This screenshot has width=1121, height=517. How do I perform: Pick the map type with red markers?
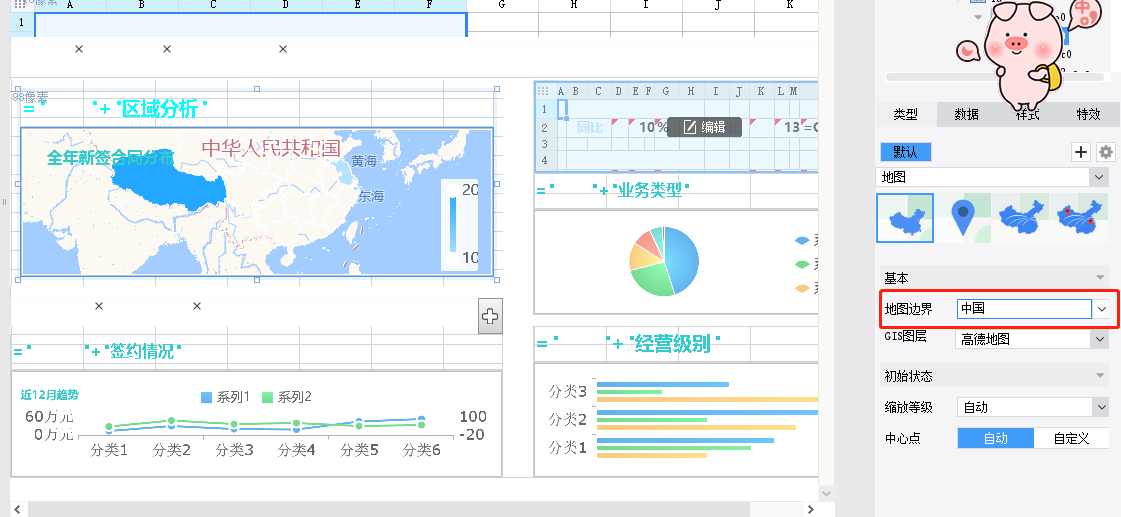[x=1082, y=218]
